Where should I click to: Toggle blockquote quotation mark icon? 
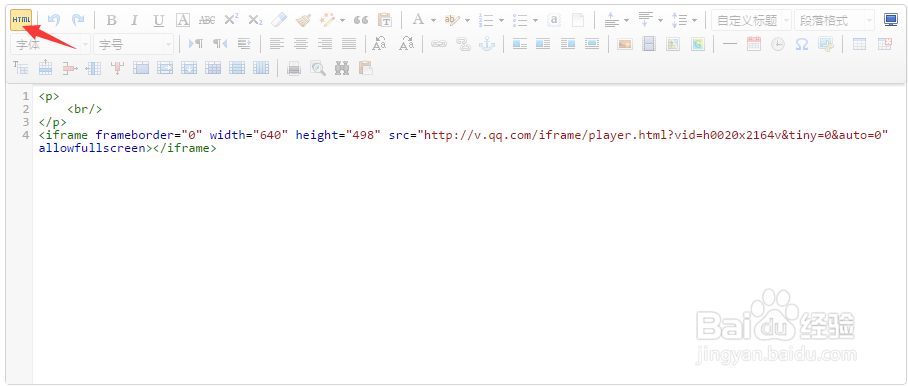[361, 20]
